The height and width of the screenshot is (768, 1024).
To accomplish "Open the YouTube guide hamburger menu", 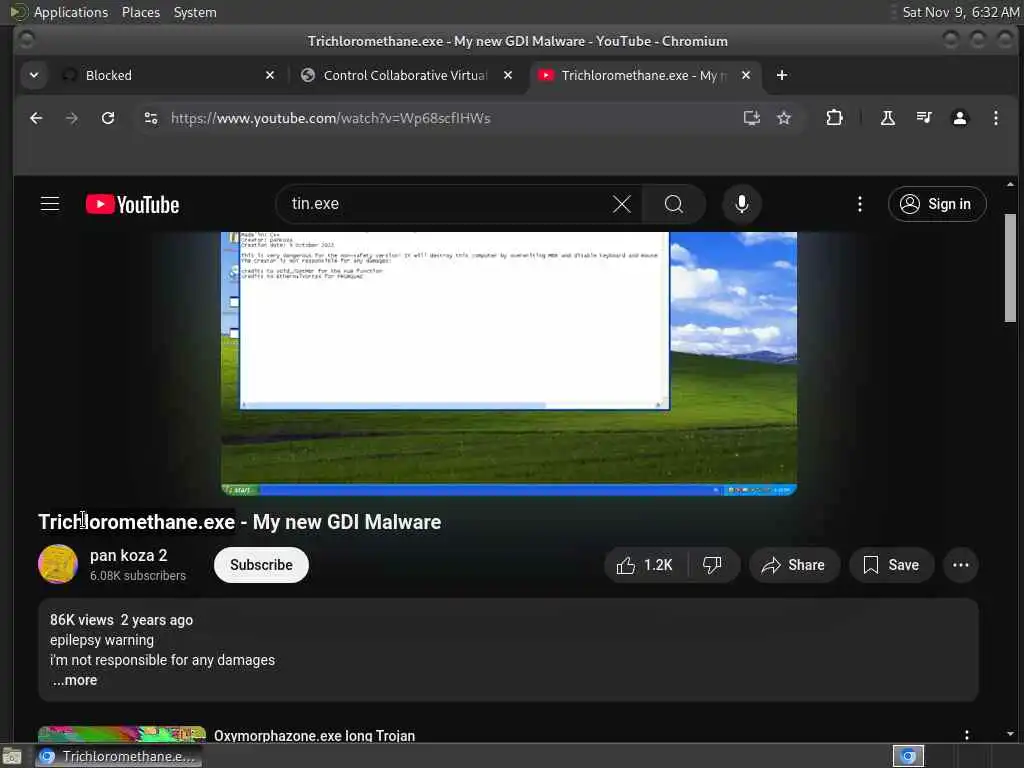I will point(50,204).
